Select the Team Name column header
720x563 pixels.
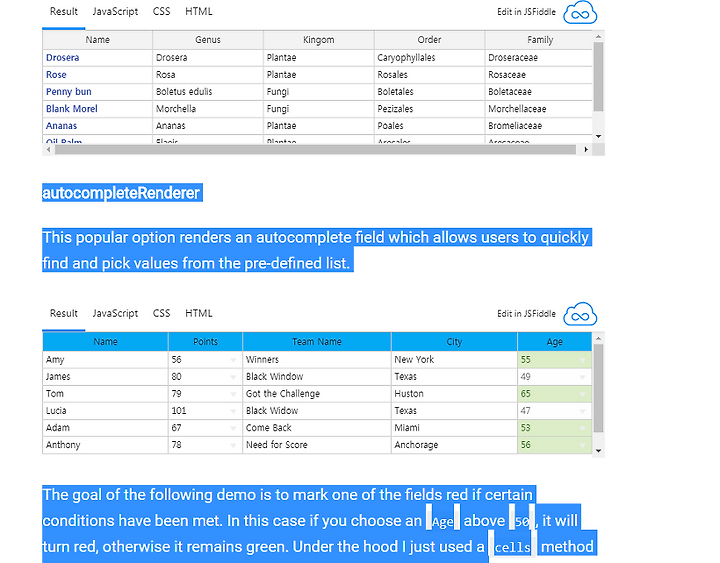click(x=317, y=342)
